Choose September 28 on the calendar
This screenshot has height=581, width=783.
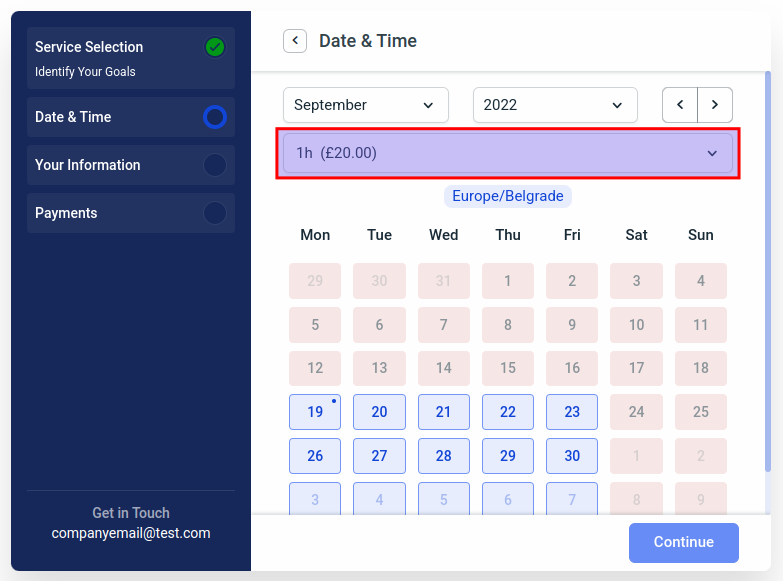[x=443, y=456]
